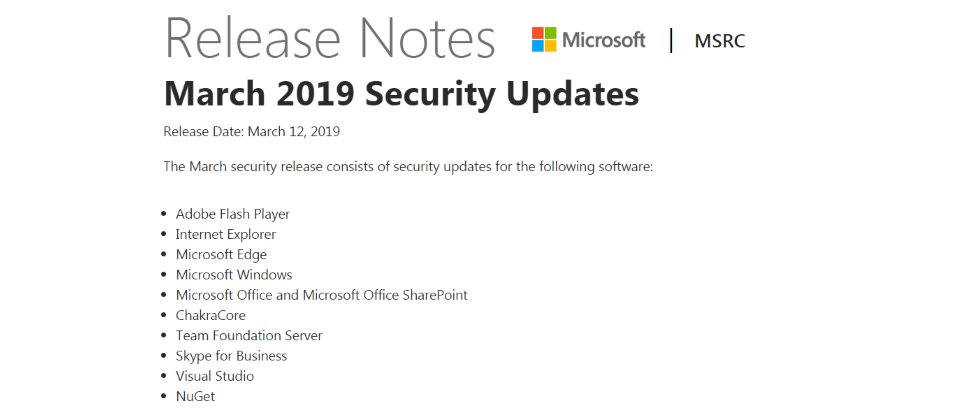Click the March 2019 Security Updates title
This screenshot has height=420, width=960.
401,94
